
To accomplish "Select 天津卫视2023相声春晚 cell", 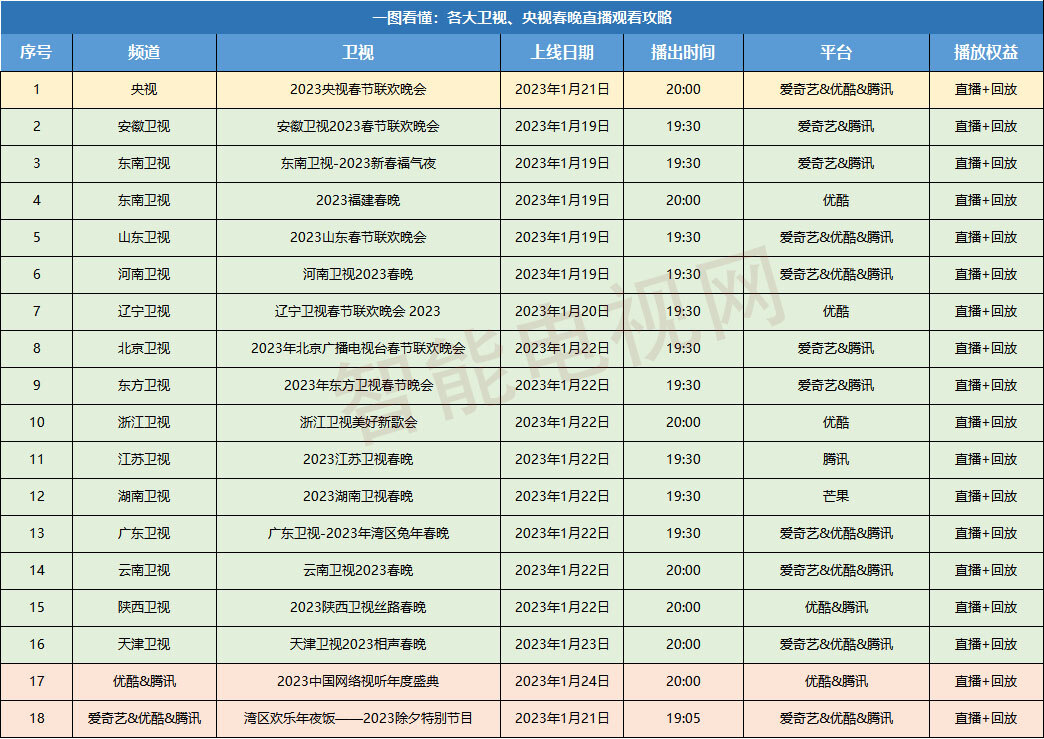I will point(358,644).
